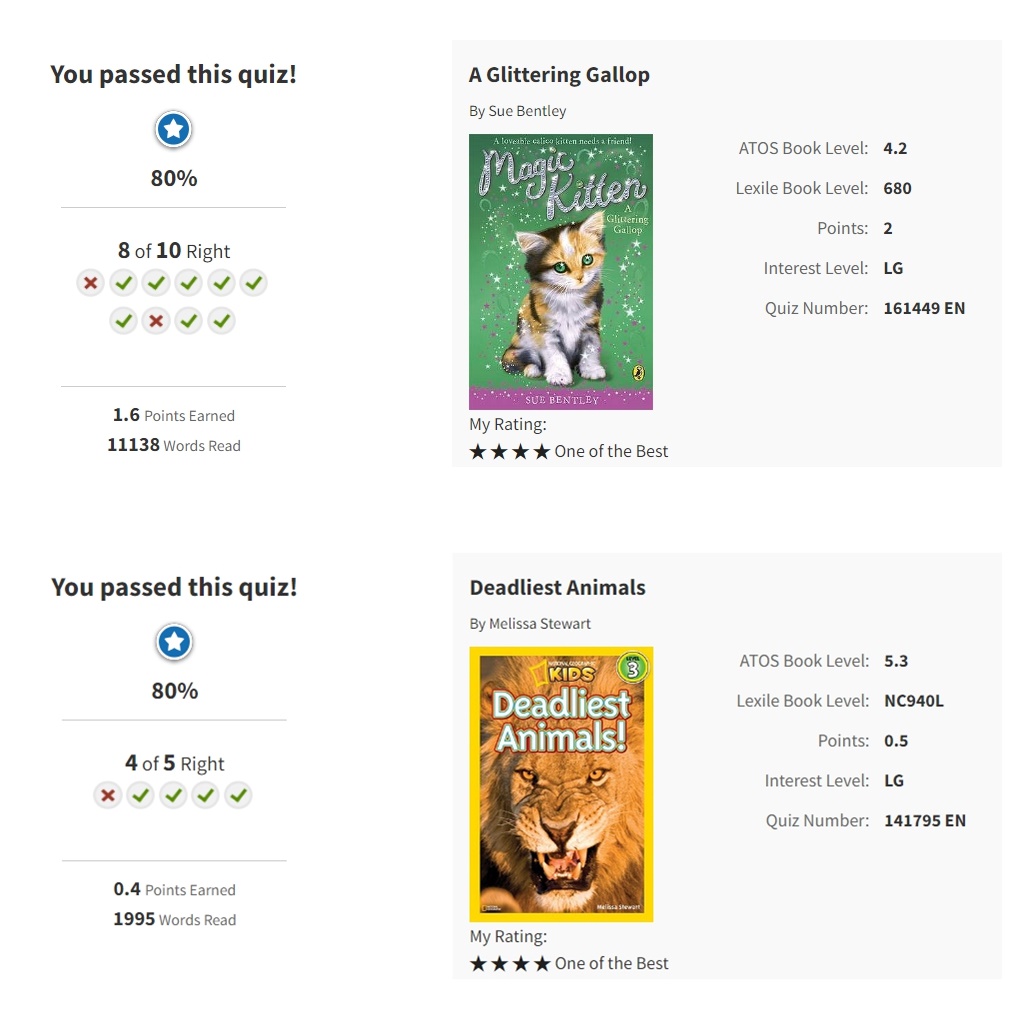
Task: Click author name Melissa Stewart
Action: [x=539, y=624]
